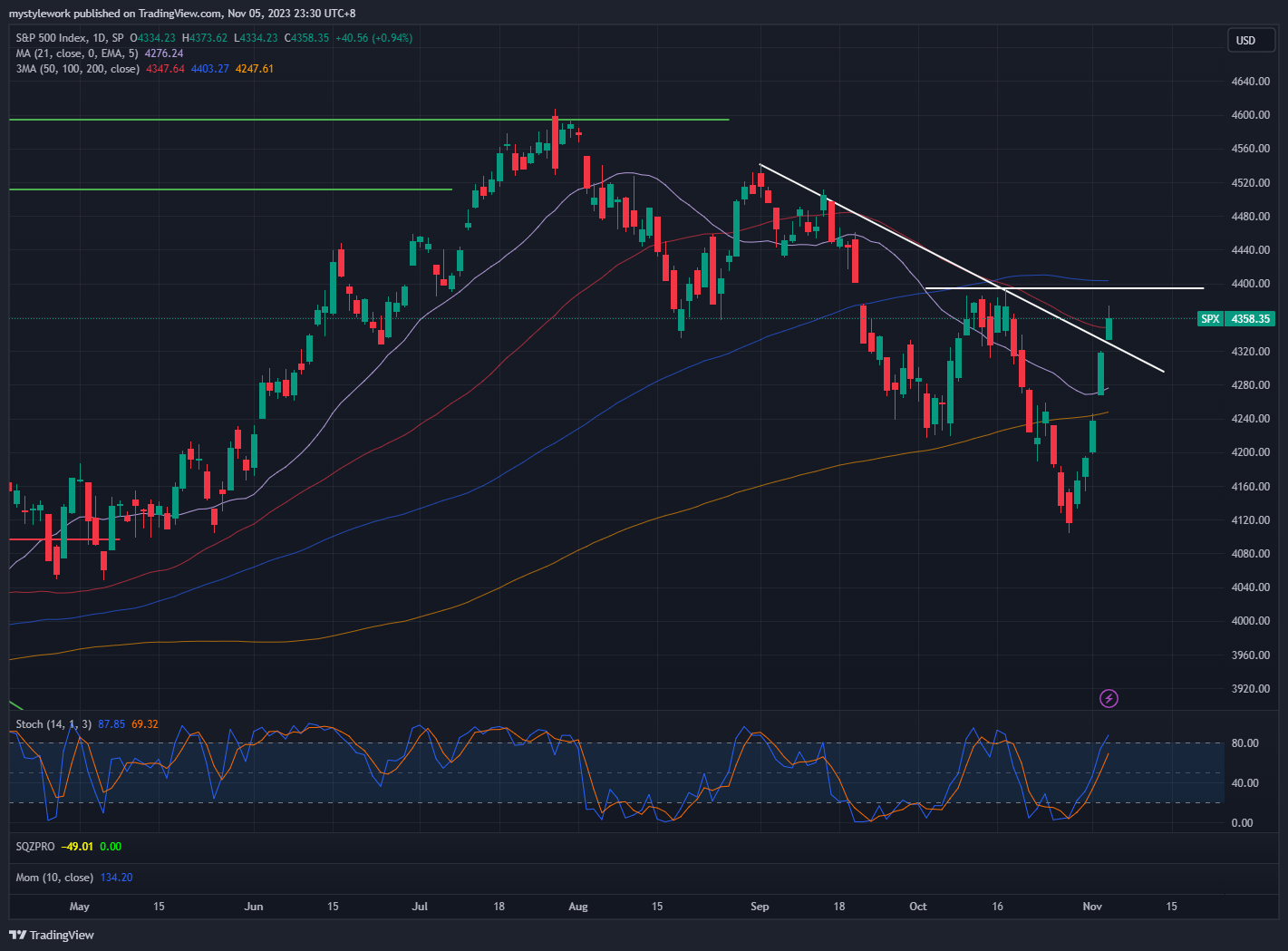Click the EMA value 4276.24
The width and height of the screenshot is (1288, 951).
tap(164, 53)
